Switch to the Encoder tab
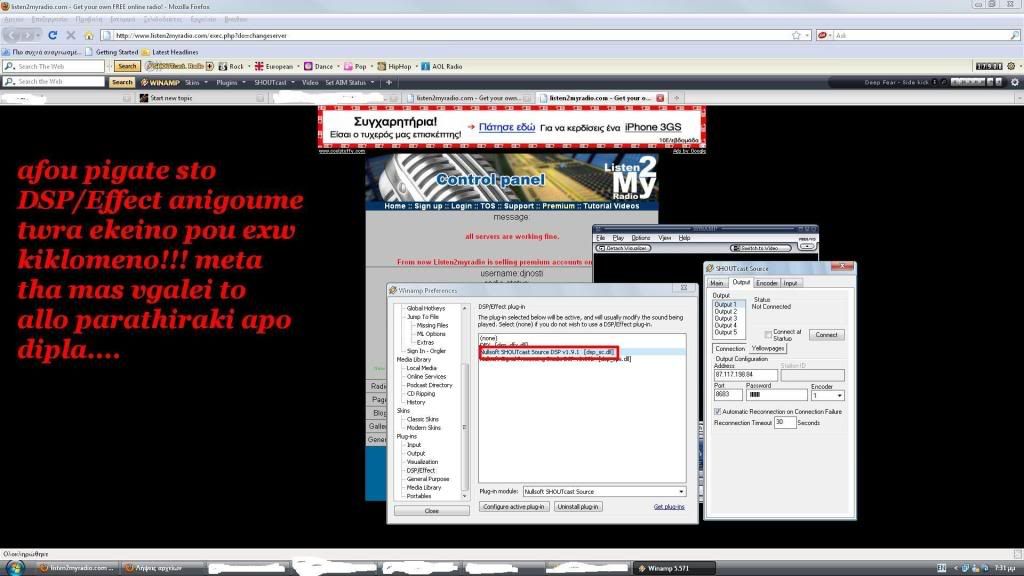The image size is (1024, 576). 767,283
